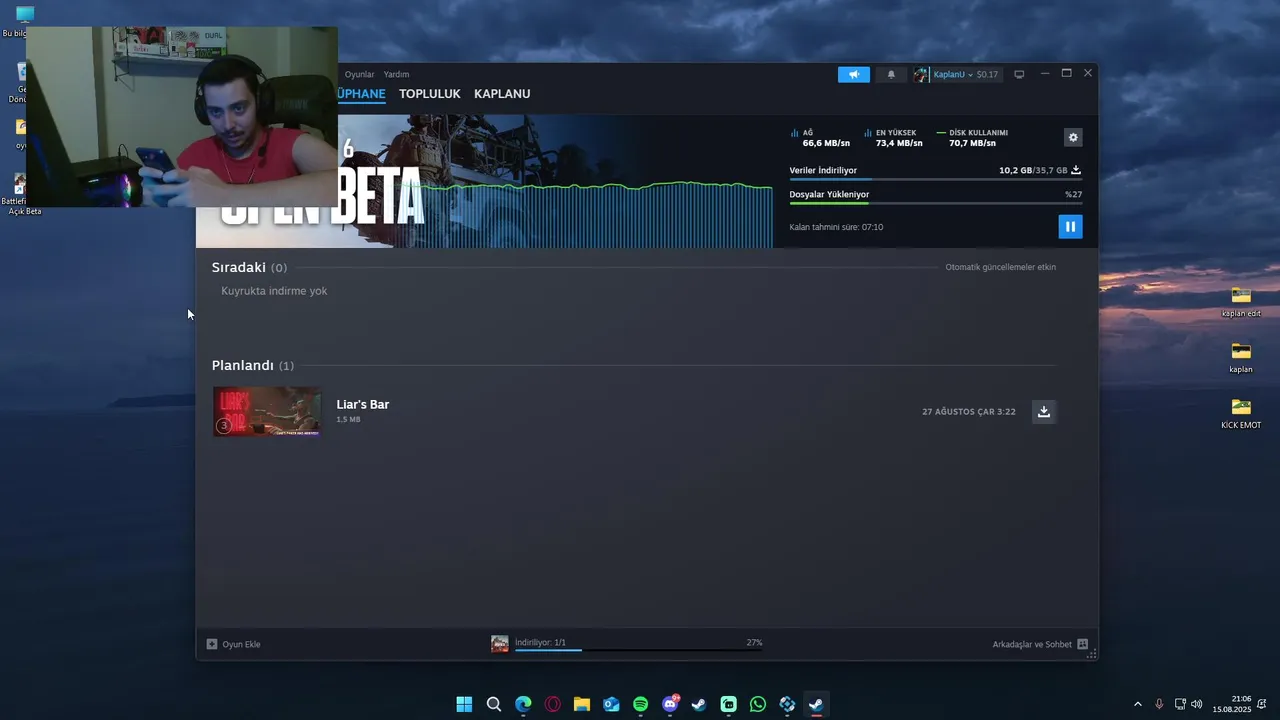Click the 27% bottom download progress bar

pyautogui.click(x=639, y=650)
